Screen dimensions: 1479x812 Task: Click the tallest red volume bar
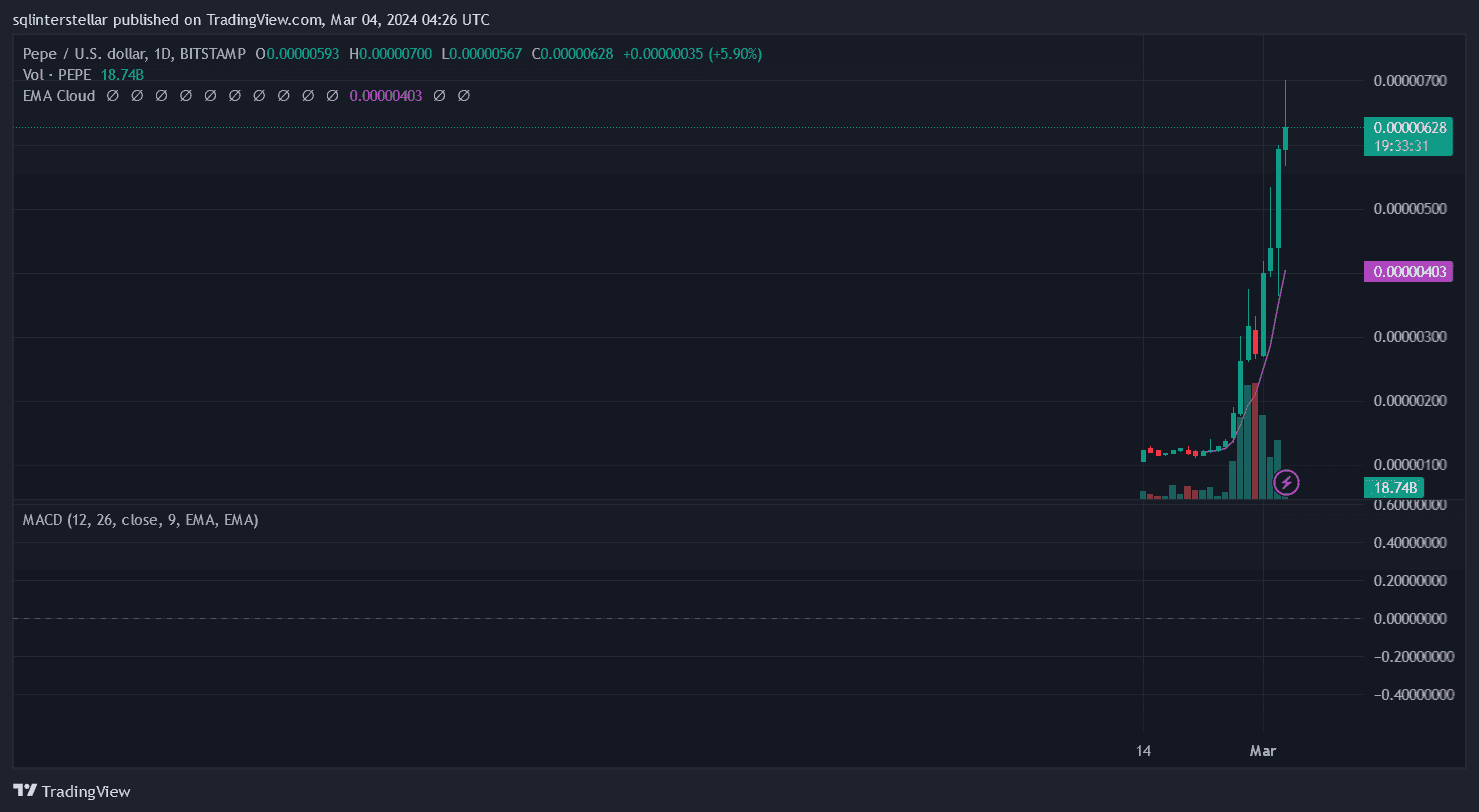[x=1254, y=440]
